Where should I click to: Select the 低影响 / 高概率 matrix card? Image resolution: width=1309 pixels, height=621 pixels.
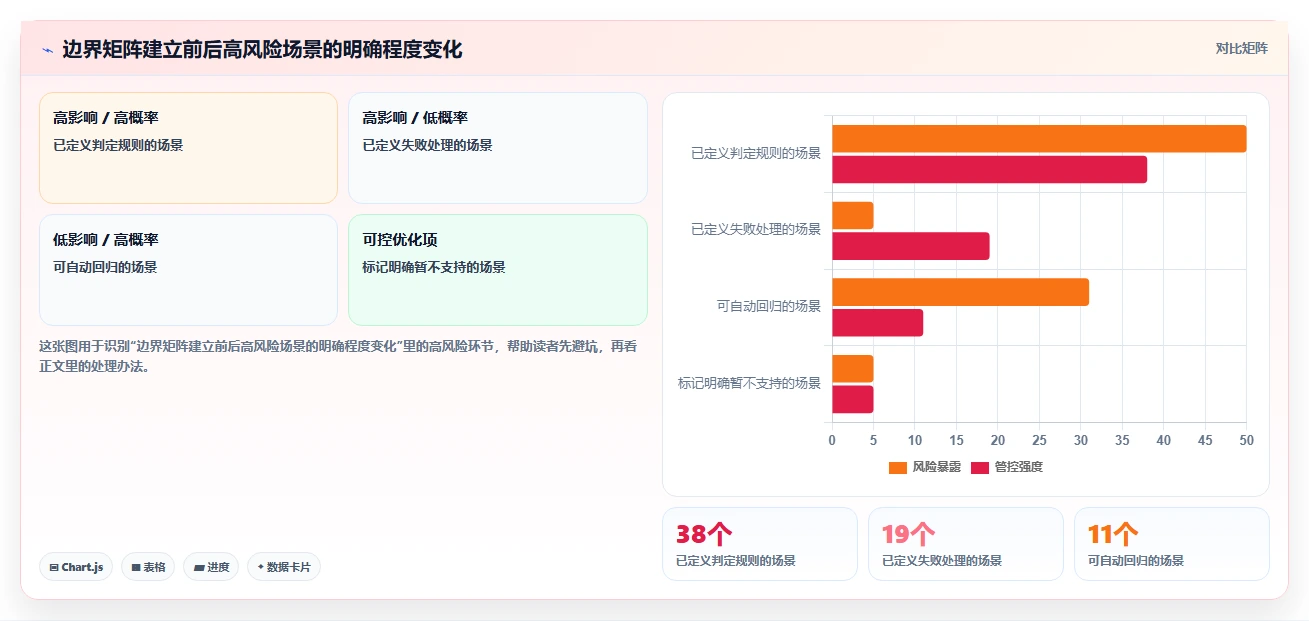(x=188, y=270)
